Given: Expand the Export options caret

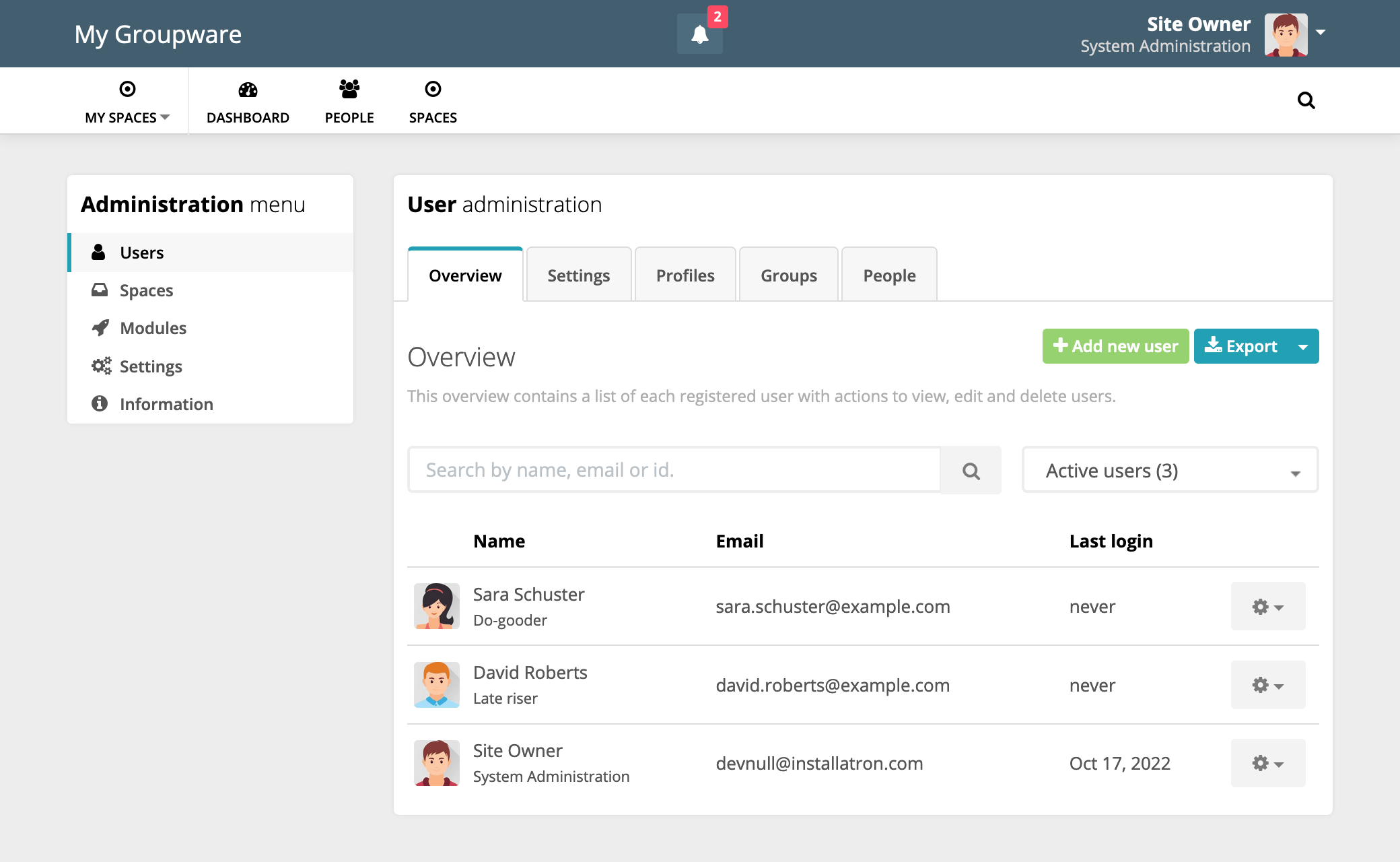Looking at the screenshot, I should click(1303, 347).
